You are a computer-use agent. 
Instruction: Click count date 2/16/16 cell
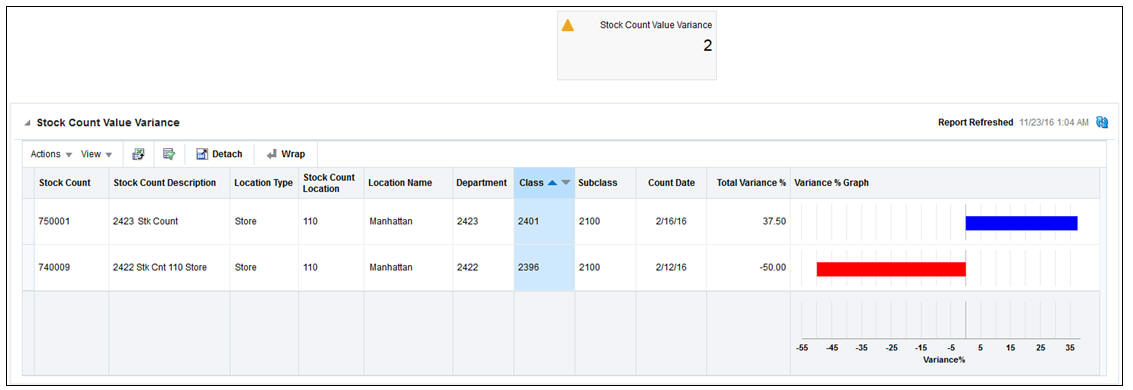[x=671, y=221]
